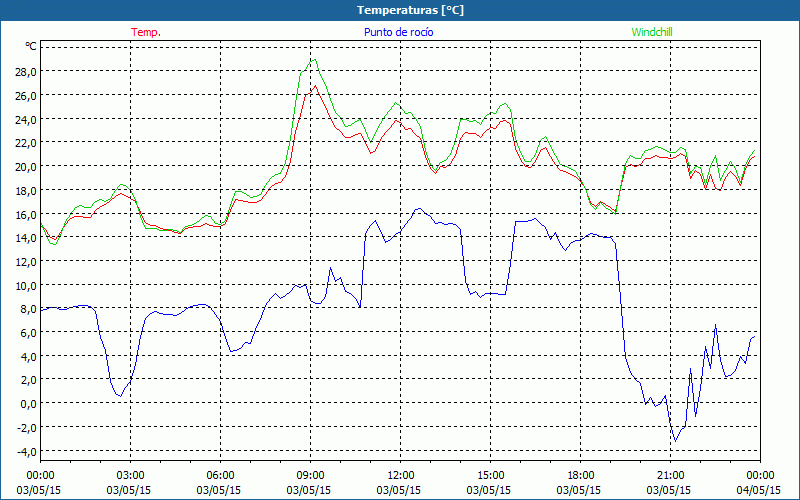Click the "4,0" y-axis value

pyautogui.click(x=29, y=357)
